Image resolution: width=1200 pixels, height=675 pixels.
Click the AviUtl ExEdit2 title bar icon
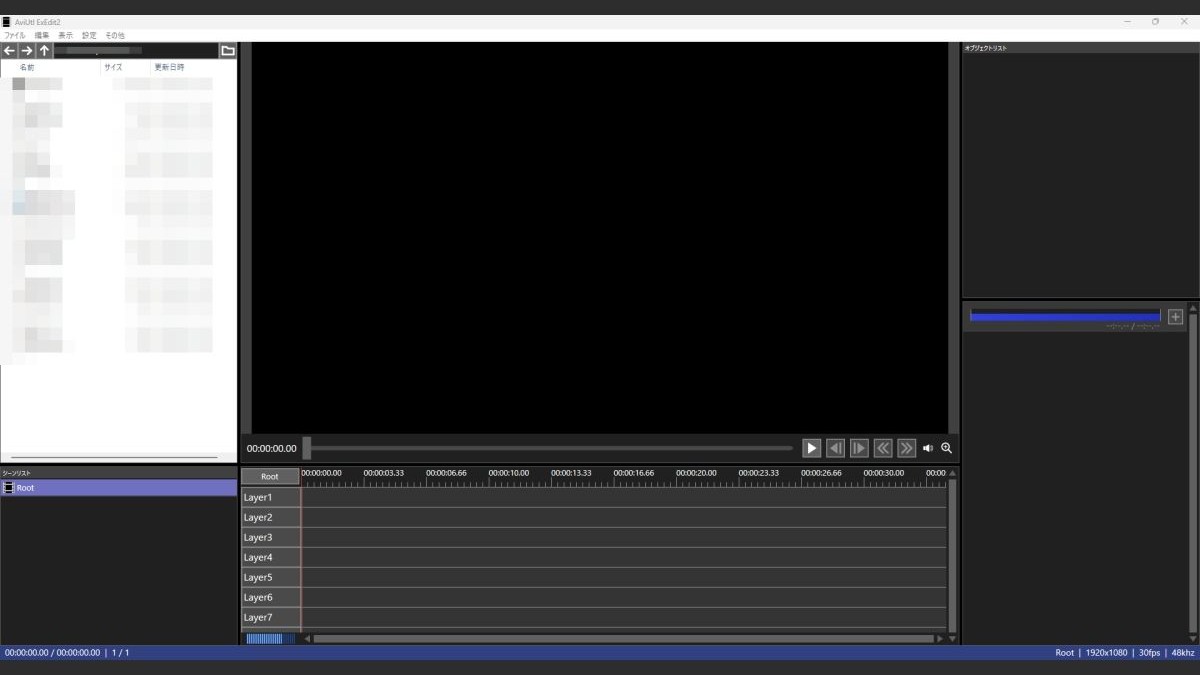6,21
